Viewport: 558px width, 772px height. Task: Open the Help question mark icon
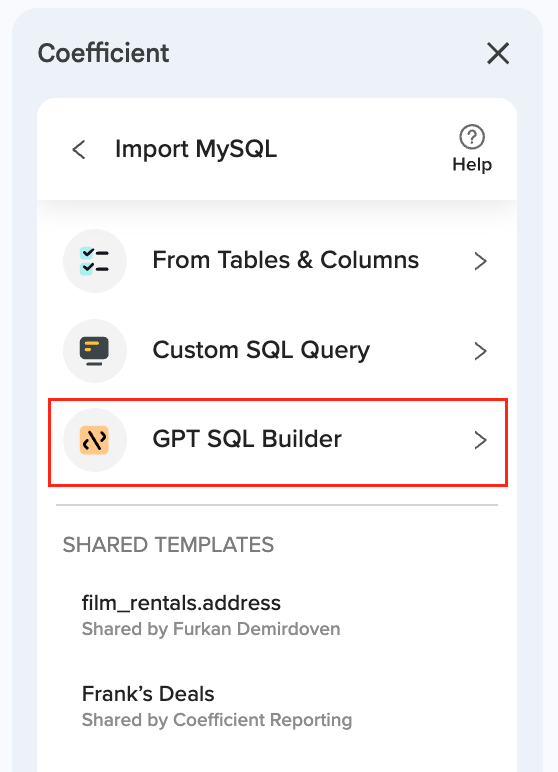472,137
